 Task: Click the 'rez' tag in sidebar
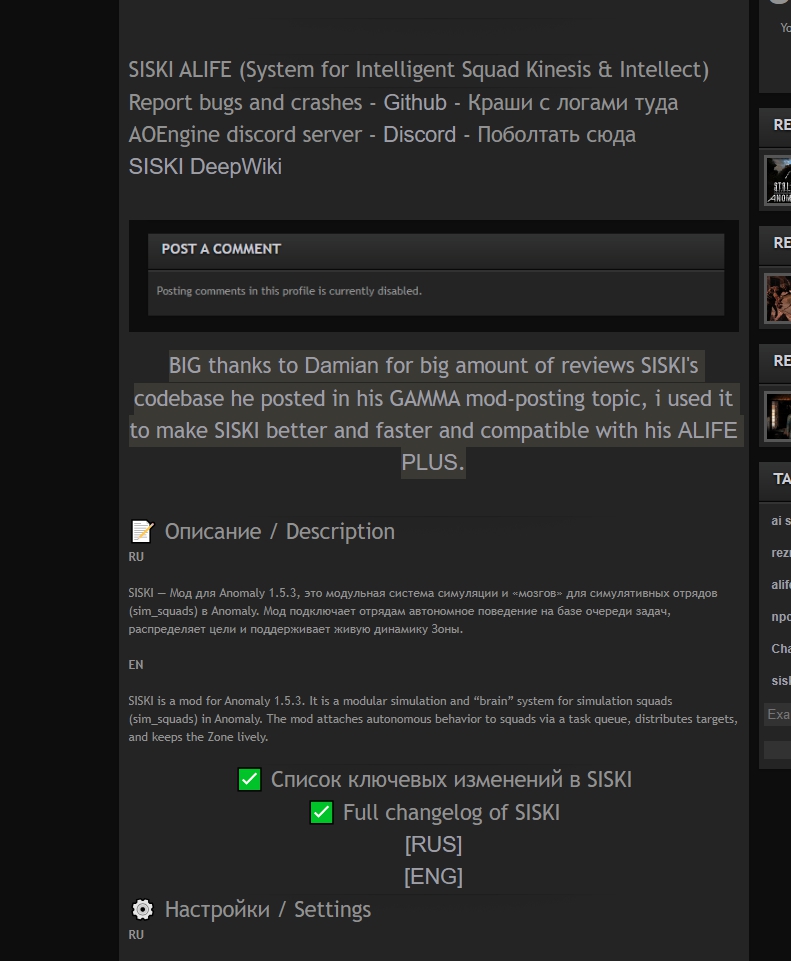780,553
